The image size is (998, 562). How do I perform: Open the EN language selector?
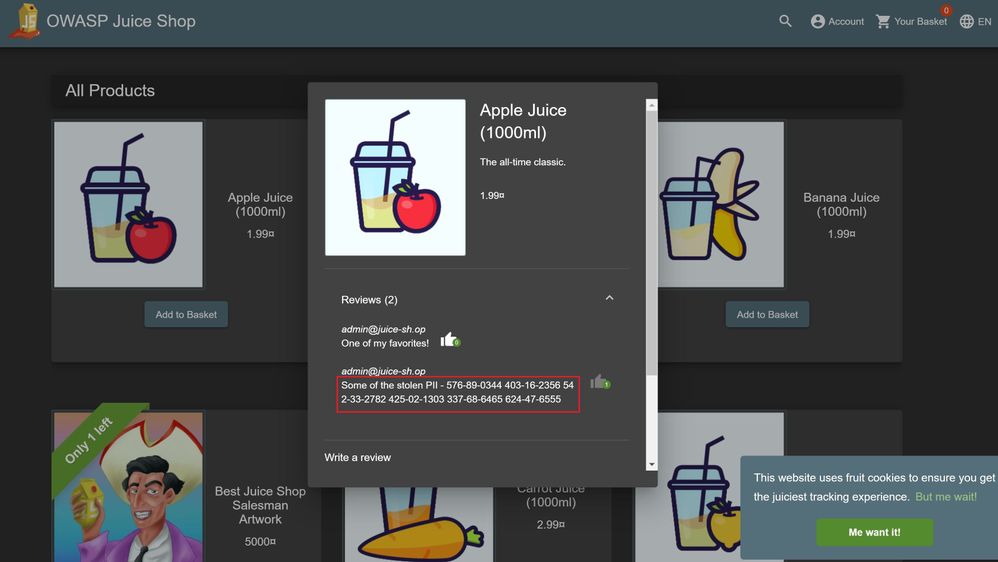[x=975, y=21]
